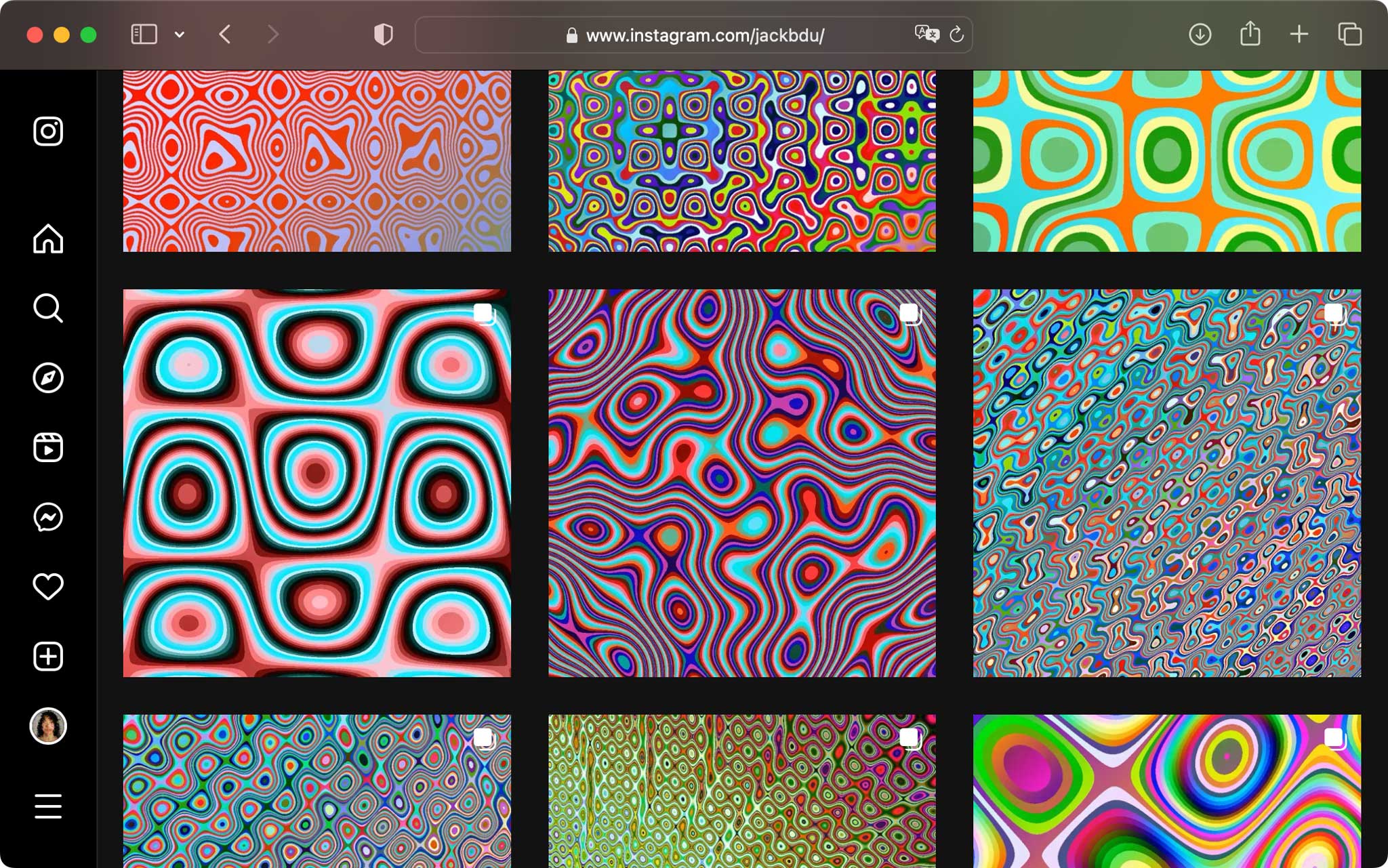This screenshot has height=868, width=1388.
Task: Toggle the Safari sidebar panel
Action: click(143, 33)
